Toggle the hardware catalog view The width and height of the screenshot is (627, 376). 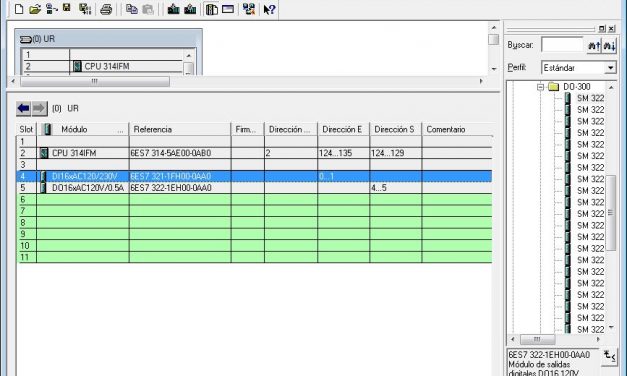(211, 9)
